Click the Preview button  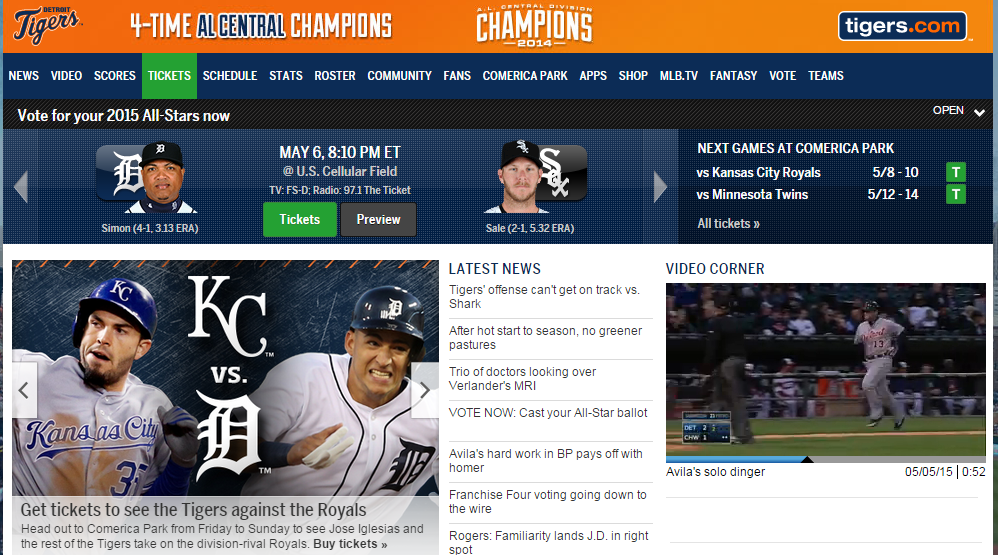[379, 220]
